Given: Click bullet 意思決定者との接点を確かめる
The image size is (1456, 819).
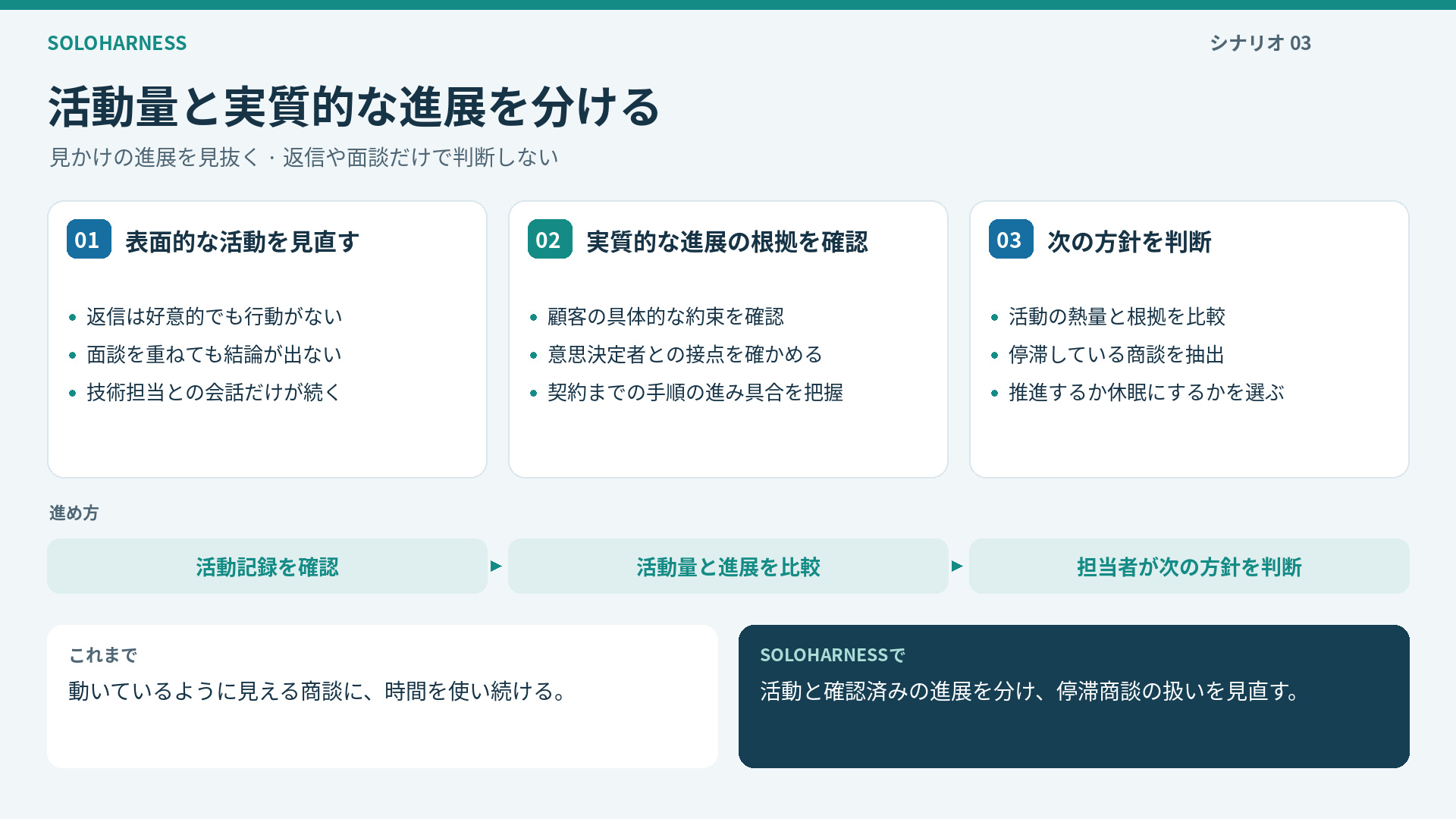Looking at the screenshot, I should pyautogui.click(x=686, y=354).
